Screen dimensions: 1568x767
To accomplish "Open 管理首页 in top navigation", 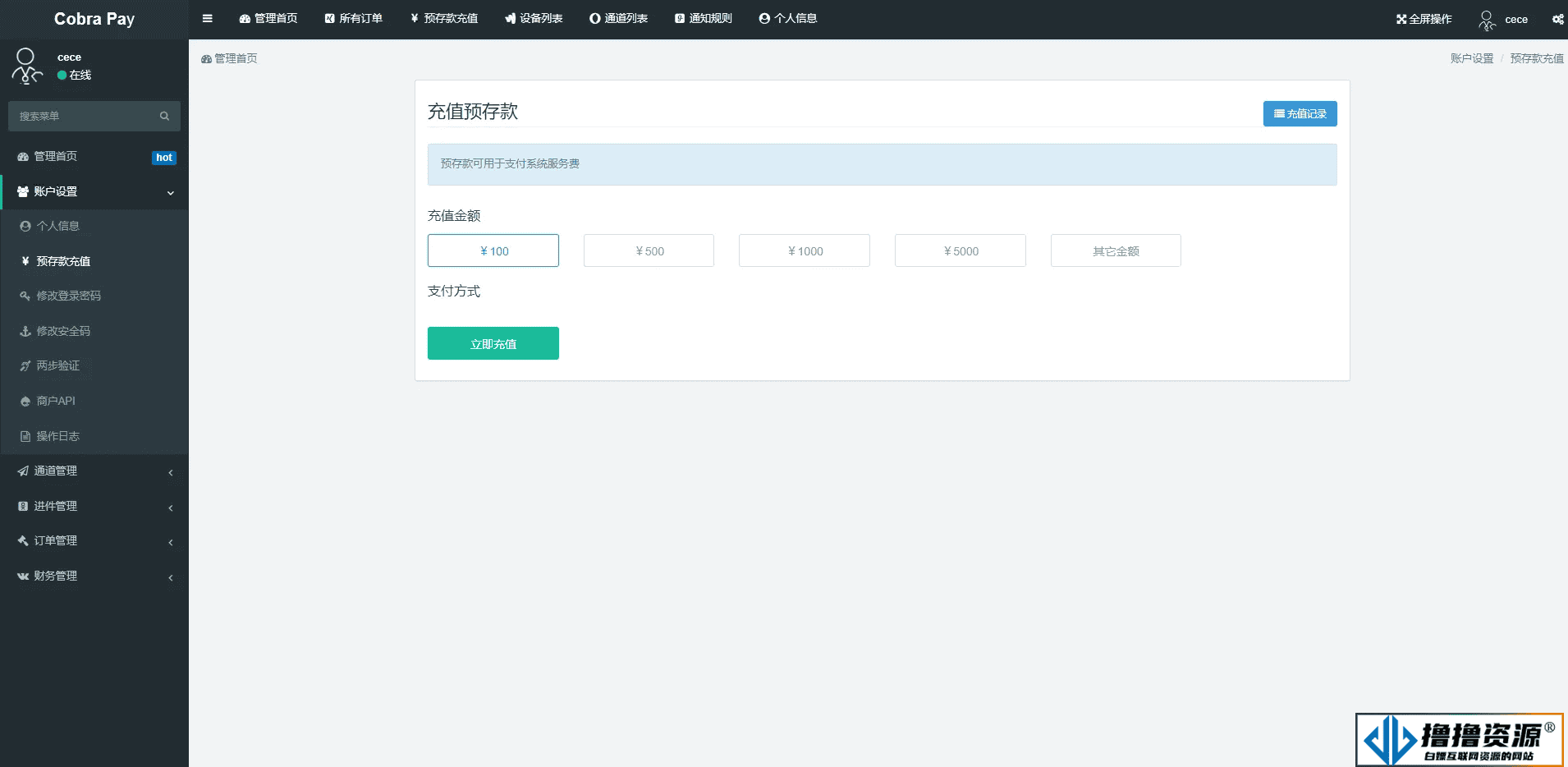I will point(268,19).
